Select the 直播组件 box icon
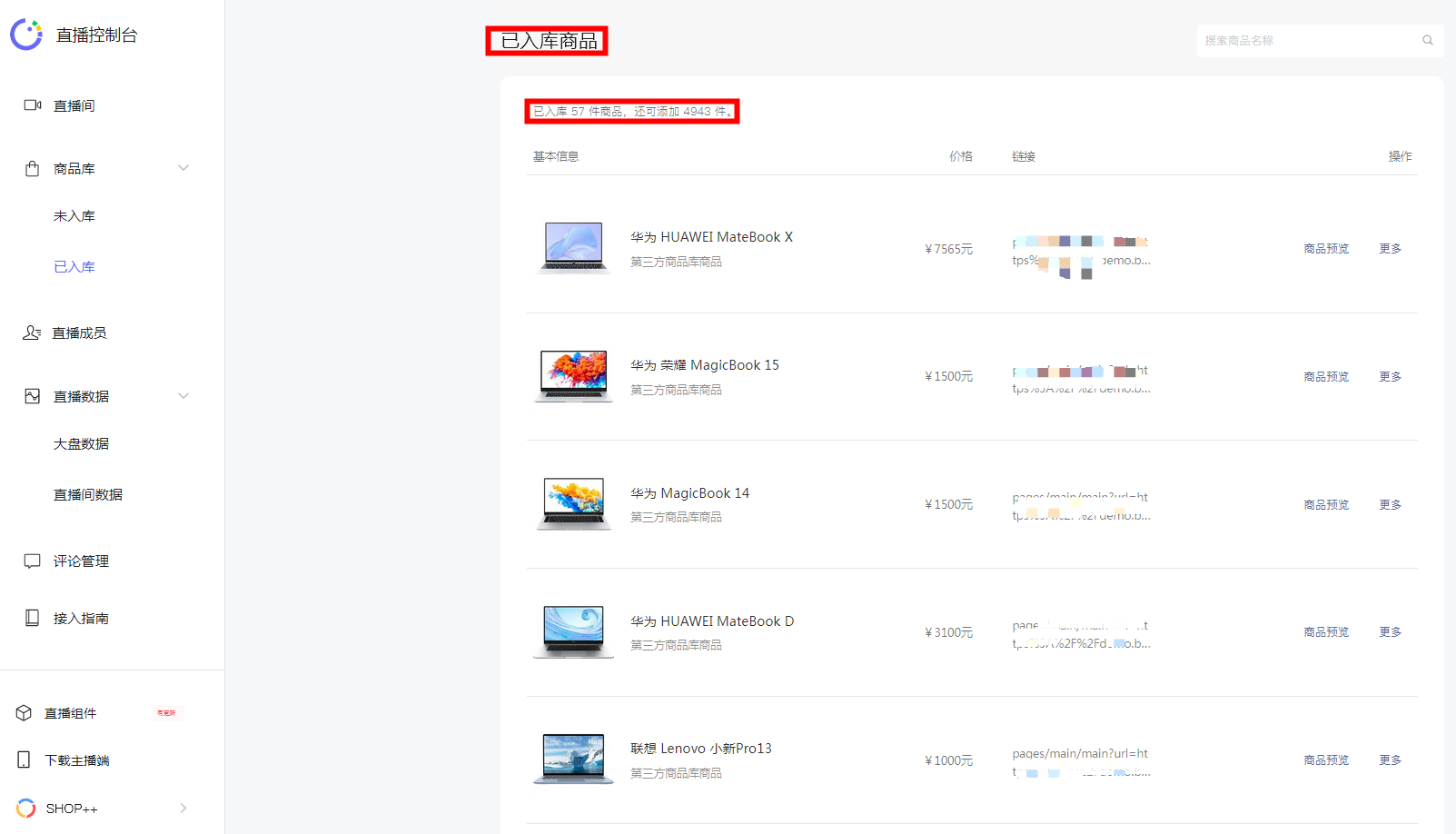1456x834 pixels. pyautogui.click(x=25, y=712)
